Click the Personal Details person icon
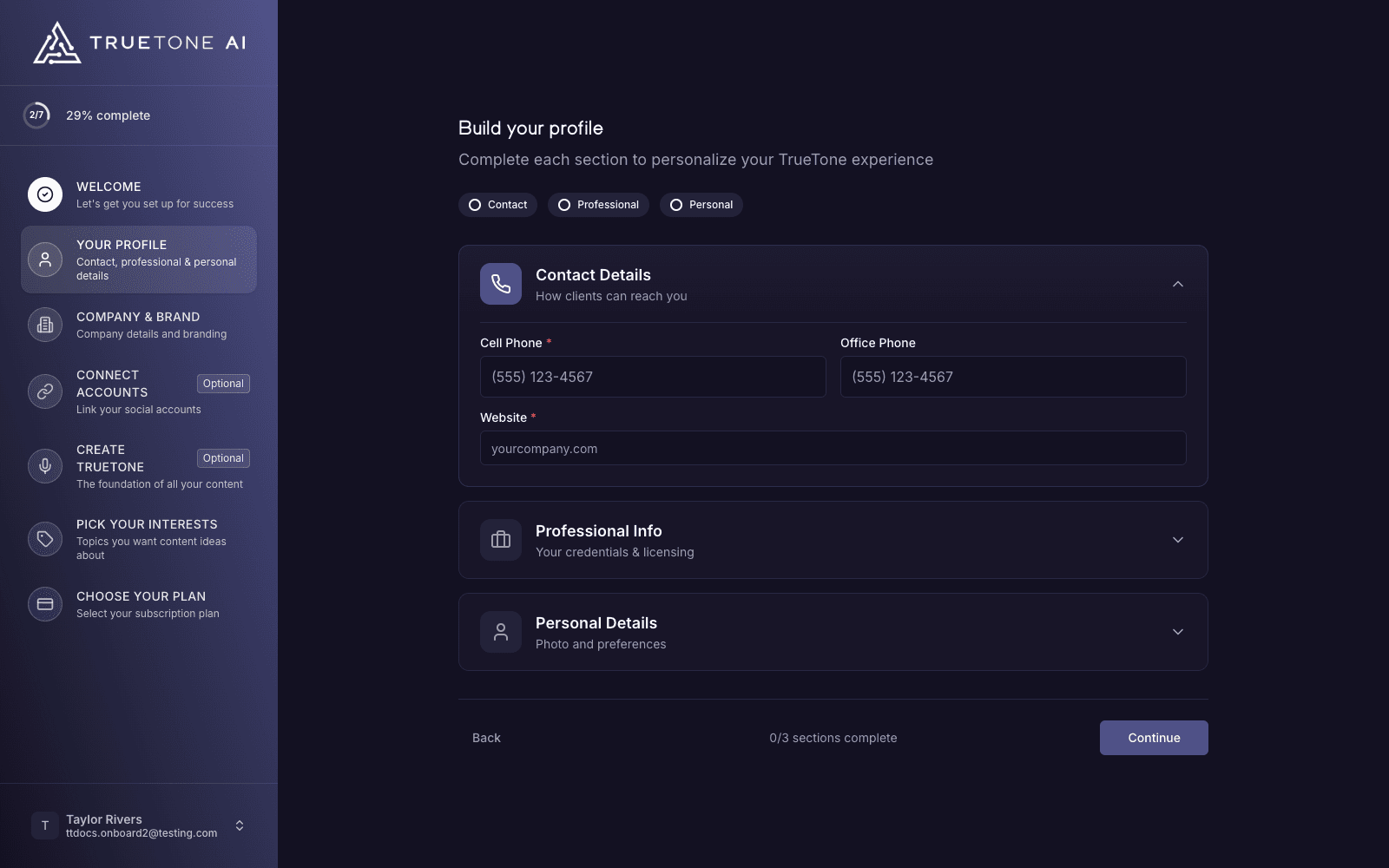This screenshot has width=1389, height=868. [x=501, y=632]
